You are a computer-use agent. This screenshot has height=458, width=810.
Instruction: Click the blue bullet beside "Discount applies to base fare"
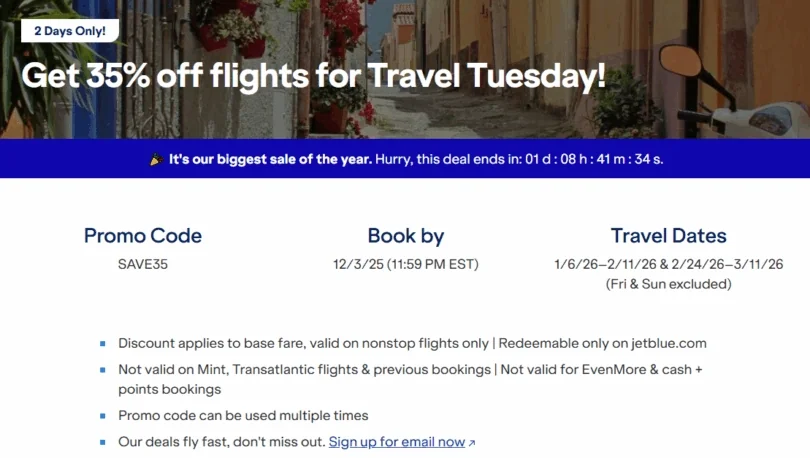(103, 344)
